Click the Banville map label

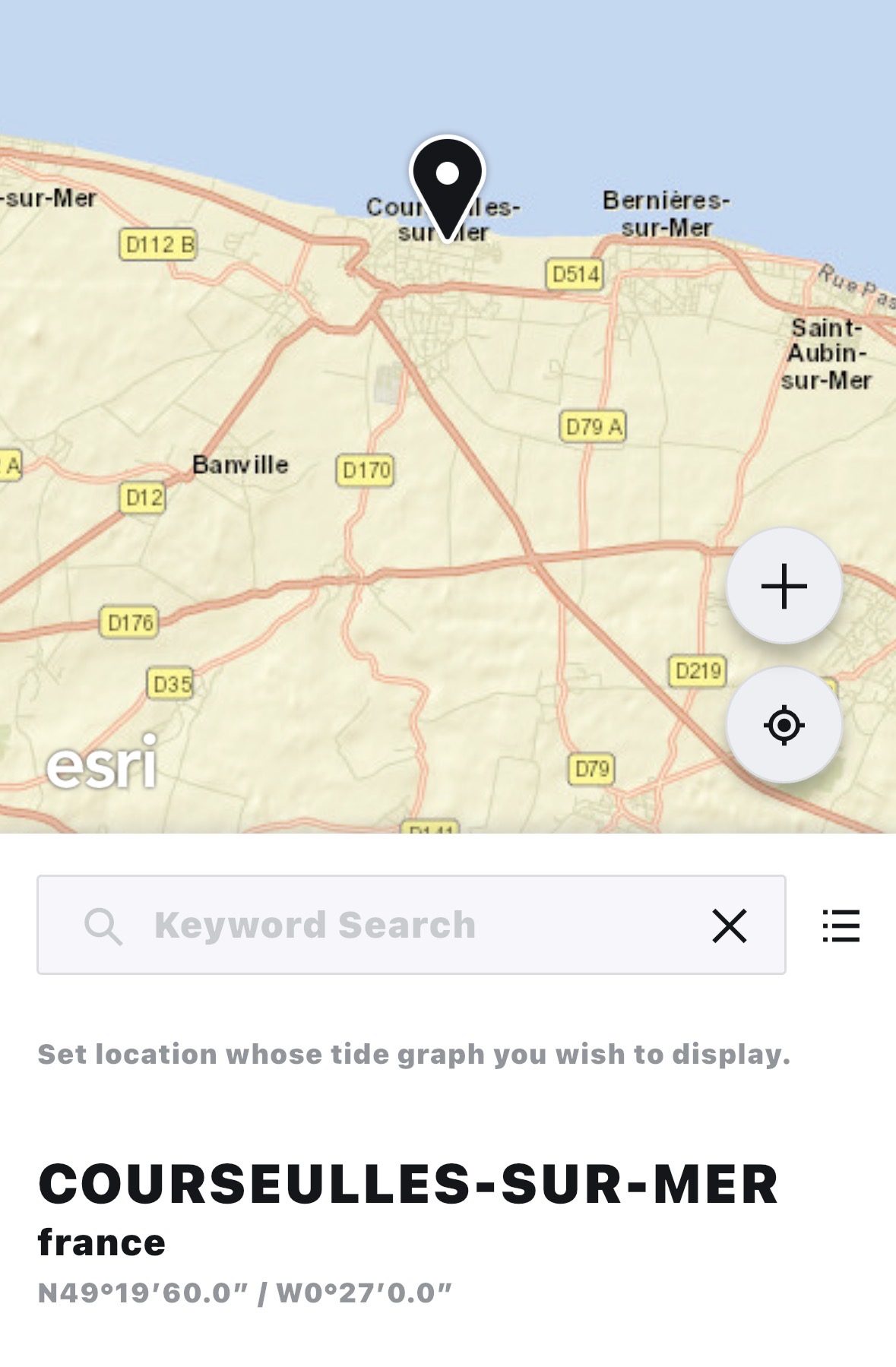(240, 464)
